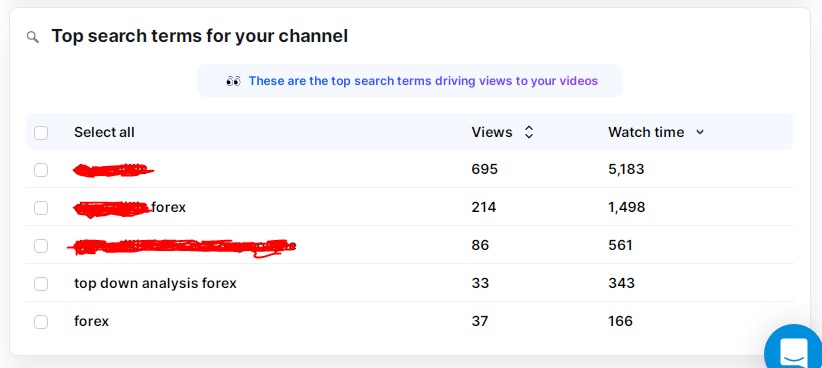The height and width of the screenshot is (368, 822).
Task: Enable checkbox beside 'forex' term
Action: tap(41, 321)
